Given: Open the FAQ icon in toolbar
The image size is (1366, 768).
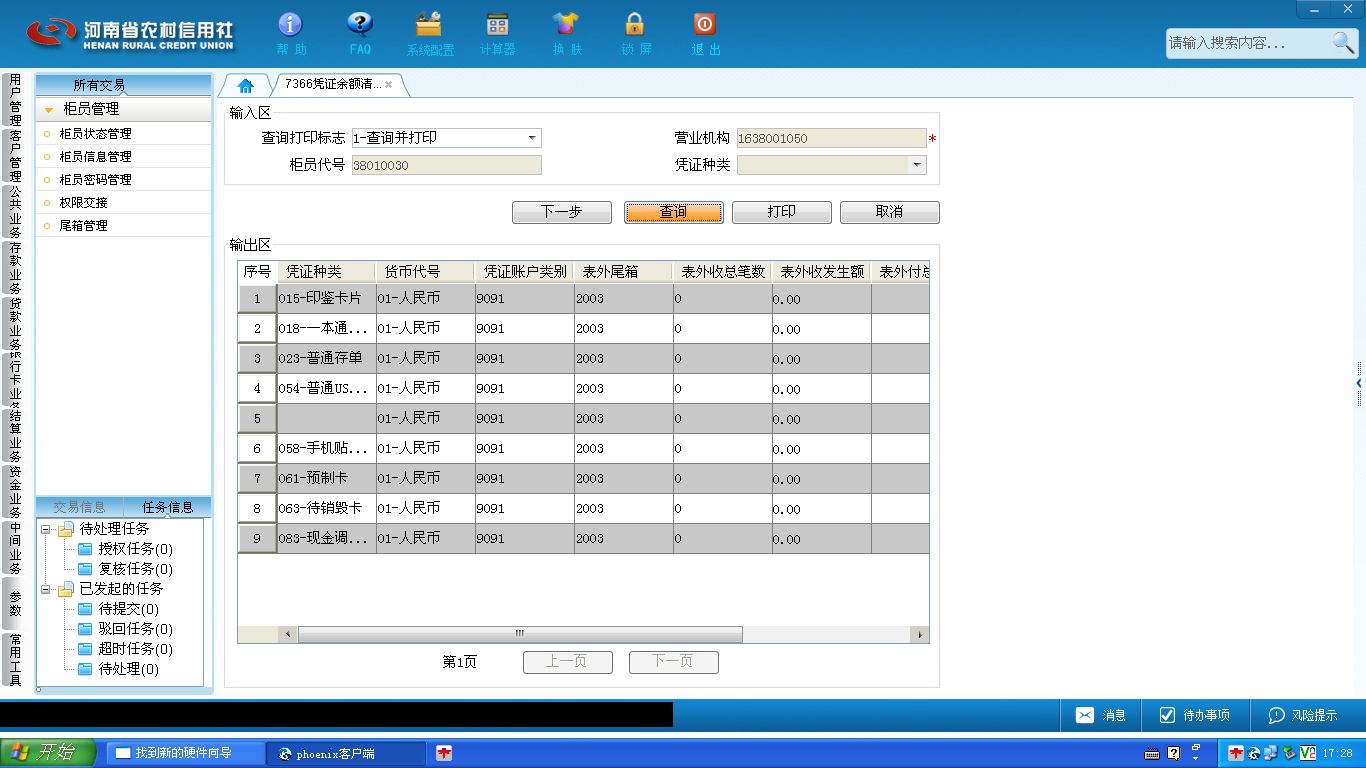Looking at the screenshot, I should 360,24.
